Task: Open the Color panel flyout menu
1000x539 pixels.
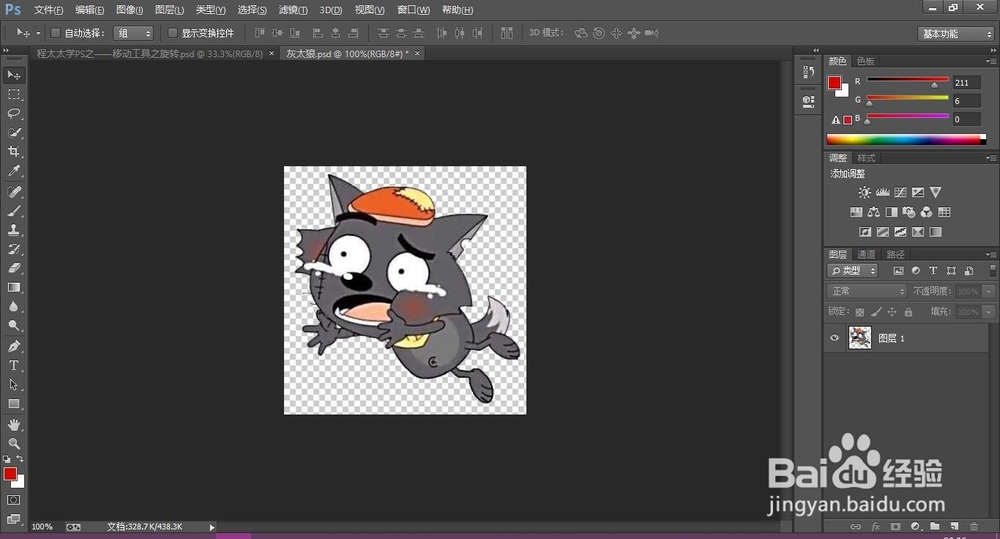Action: pos(990,61)
